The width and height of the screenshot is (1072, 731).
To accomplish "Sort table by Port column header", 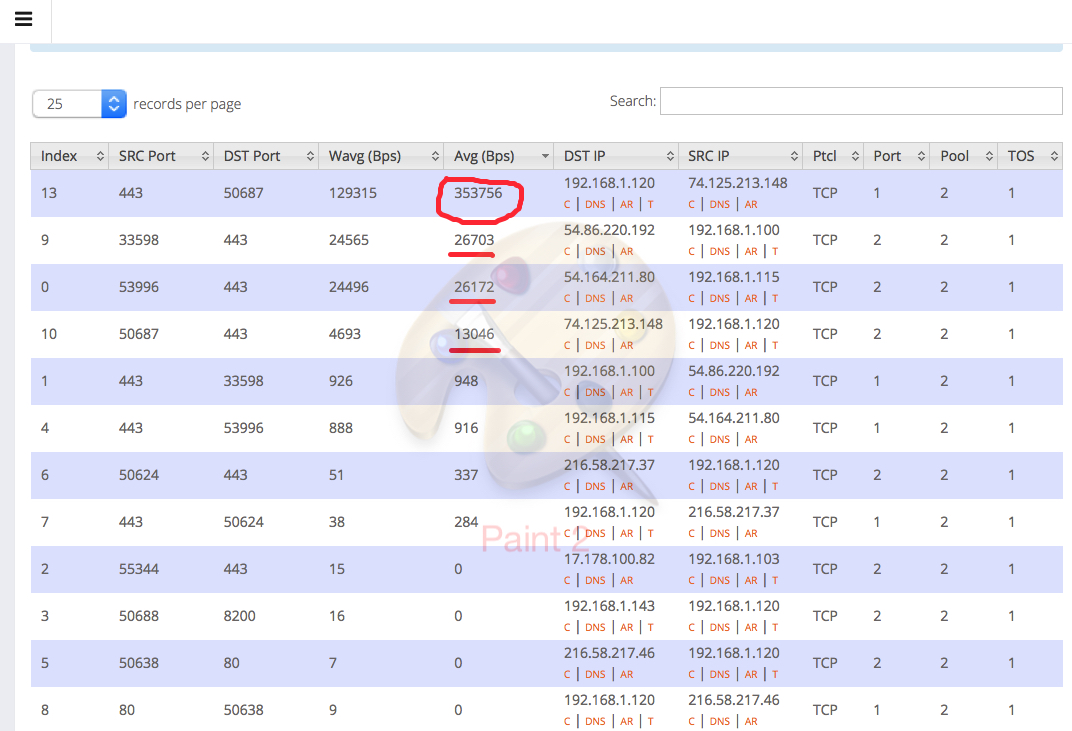I will 895,156.
